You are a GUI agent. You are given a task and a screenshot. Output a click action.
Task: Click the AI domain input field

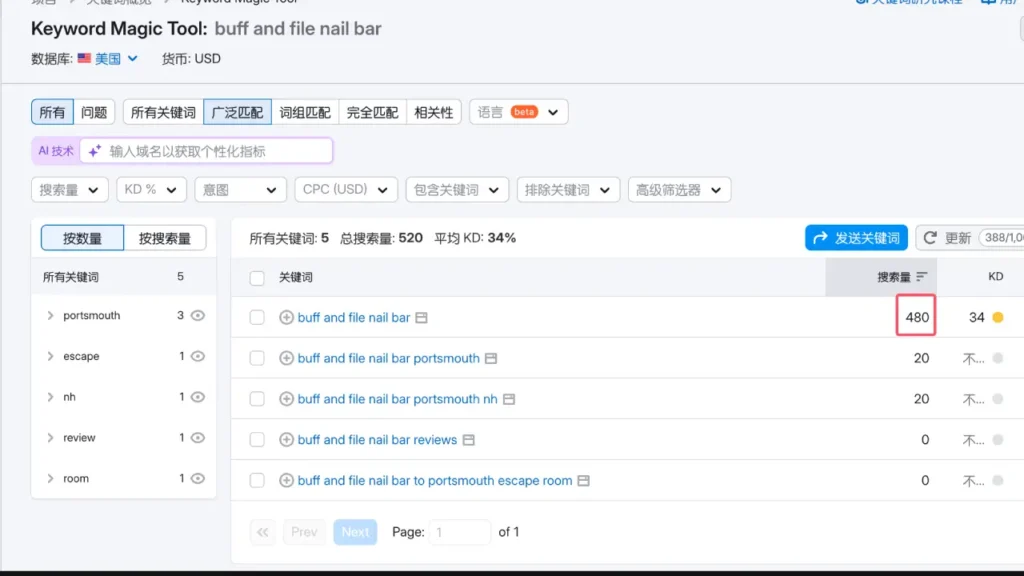click(x=206, y=152)
